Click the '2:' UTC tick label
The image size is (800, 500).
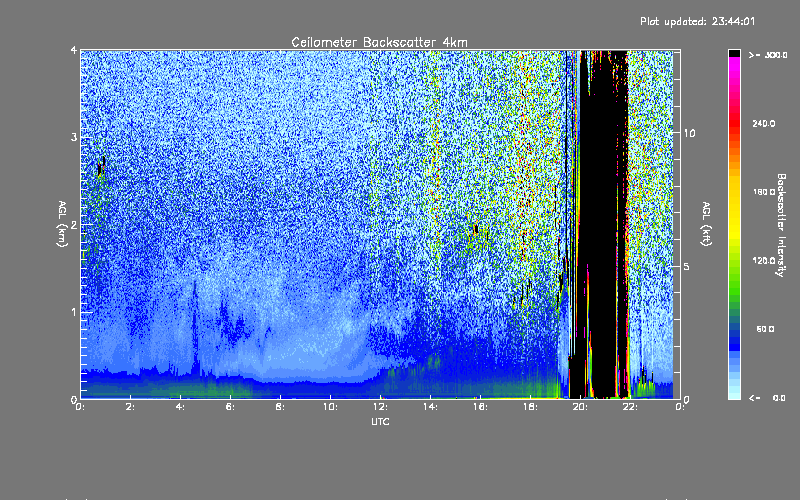131,407
